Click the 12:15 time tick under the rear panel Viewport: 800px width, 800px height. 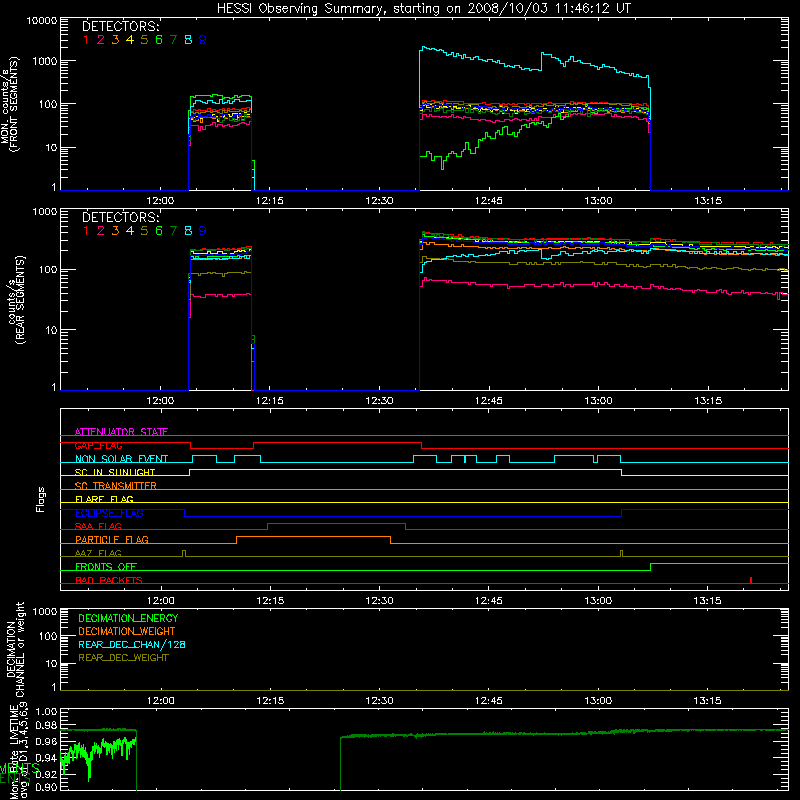tap(270, 401)
